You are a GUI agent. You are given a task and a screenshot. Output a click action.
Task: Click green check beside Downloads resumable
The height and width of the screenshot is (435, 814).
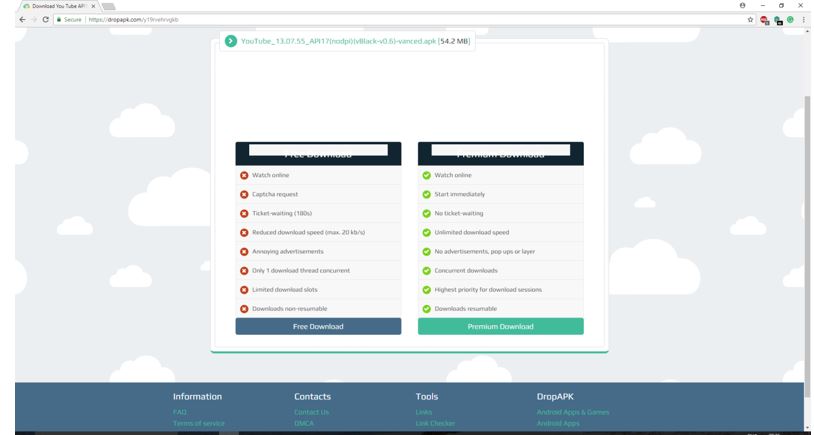point(426,309)
